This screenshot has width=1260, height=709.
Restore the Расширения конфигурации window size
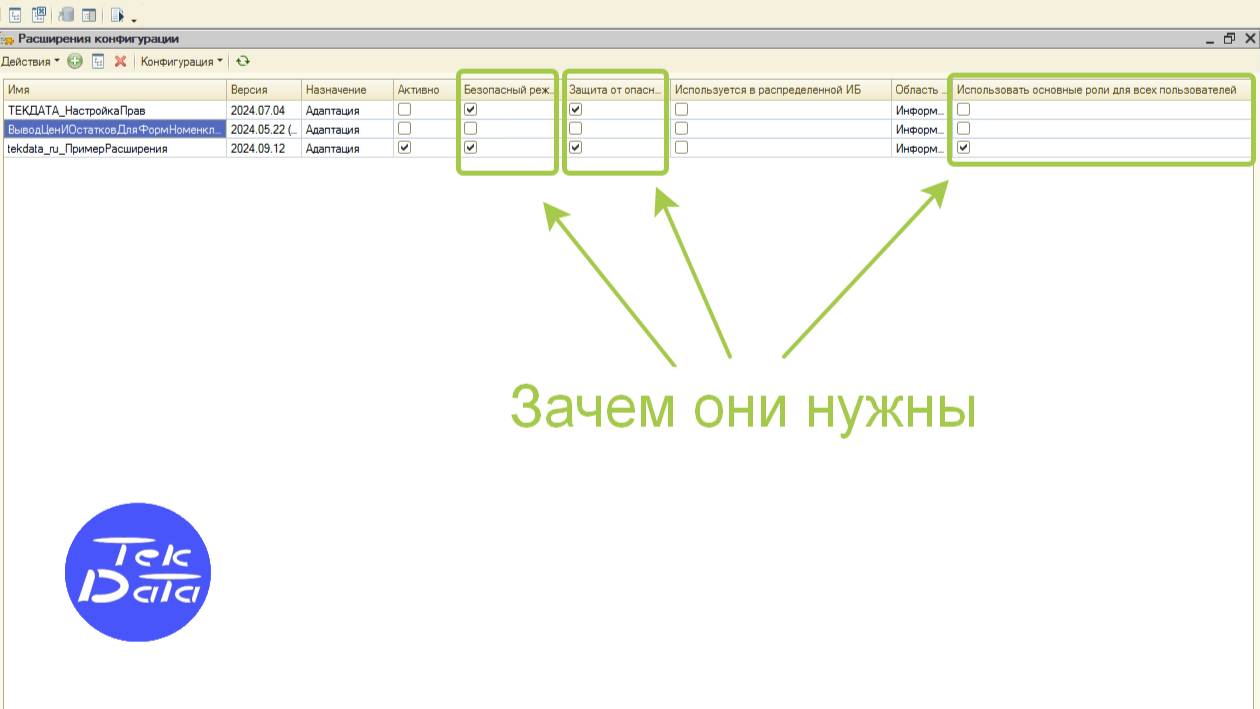(1229, 39)
